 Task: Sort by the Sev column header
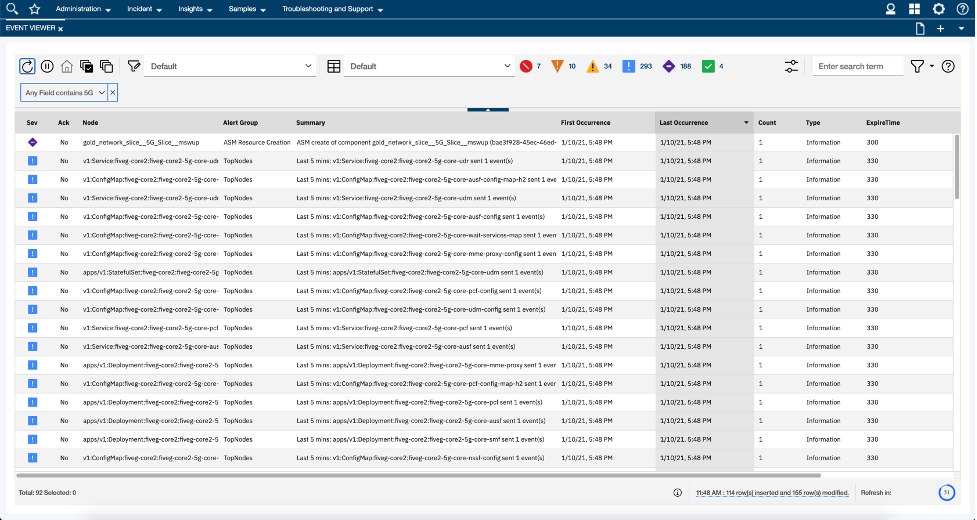point(32,123)
